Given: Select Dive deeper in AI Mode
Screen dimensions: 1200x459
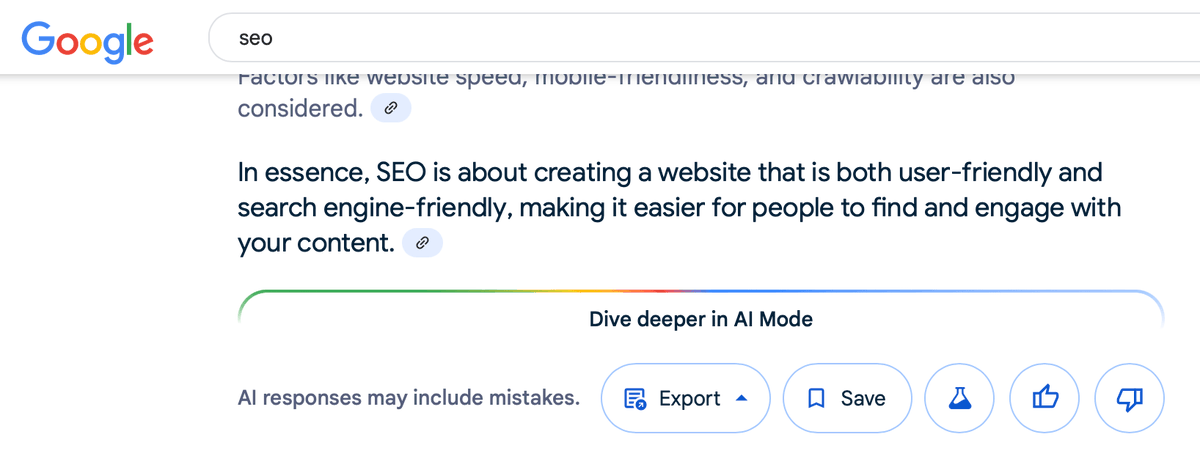Looking at the screenshot, I should (x=701, y=320).
